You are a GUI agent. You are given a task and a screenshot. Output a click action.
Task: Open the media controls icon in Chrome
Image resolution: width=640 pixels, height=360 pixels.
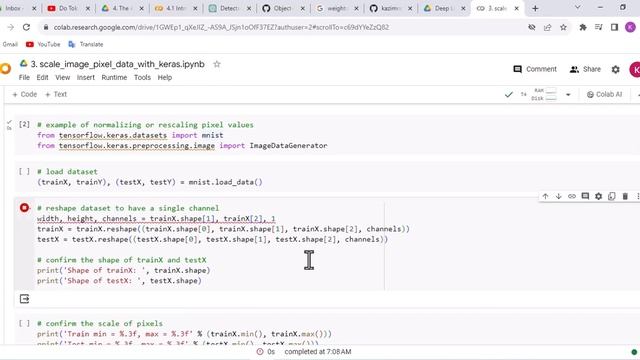pyautogui.click(x=599, y=27)
